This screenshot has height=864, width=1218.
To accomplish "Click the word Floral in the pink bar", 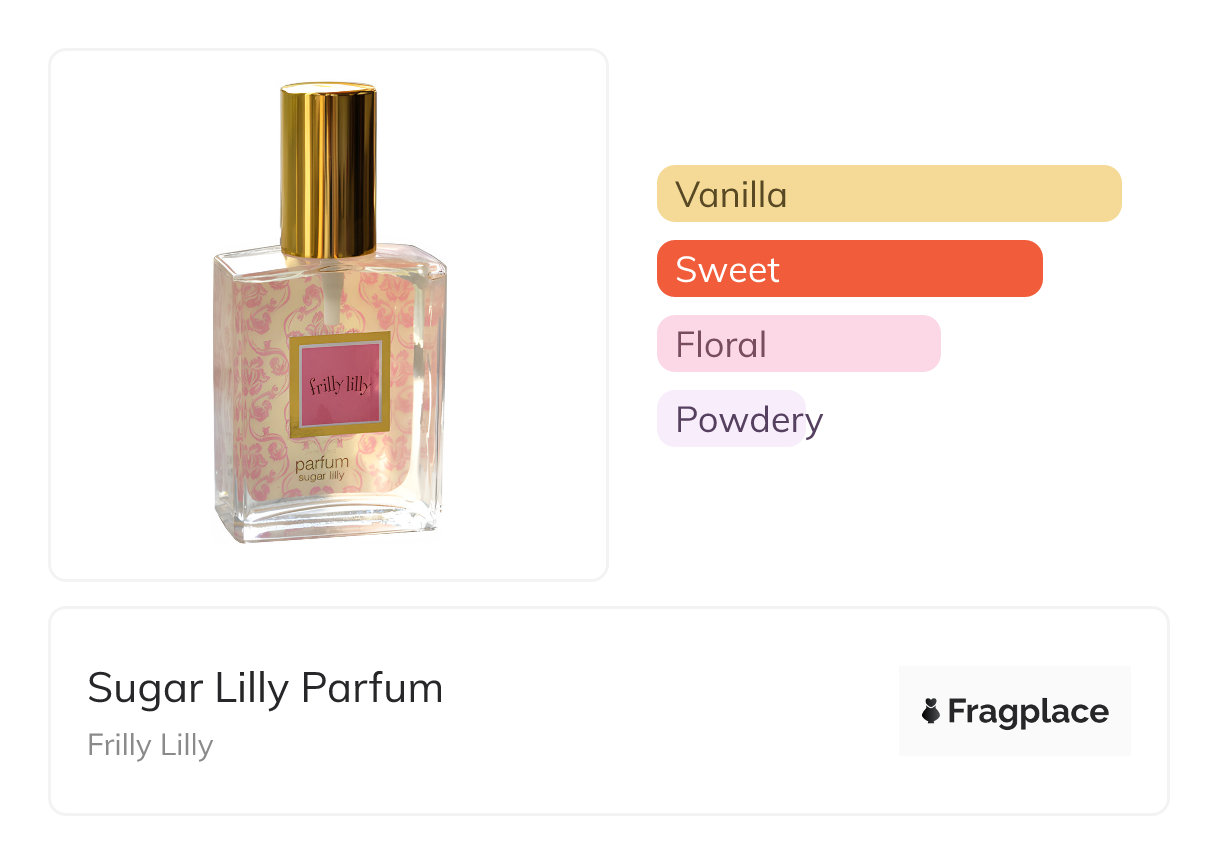I will point(721,345).
